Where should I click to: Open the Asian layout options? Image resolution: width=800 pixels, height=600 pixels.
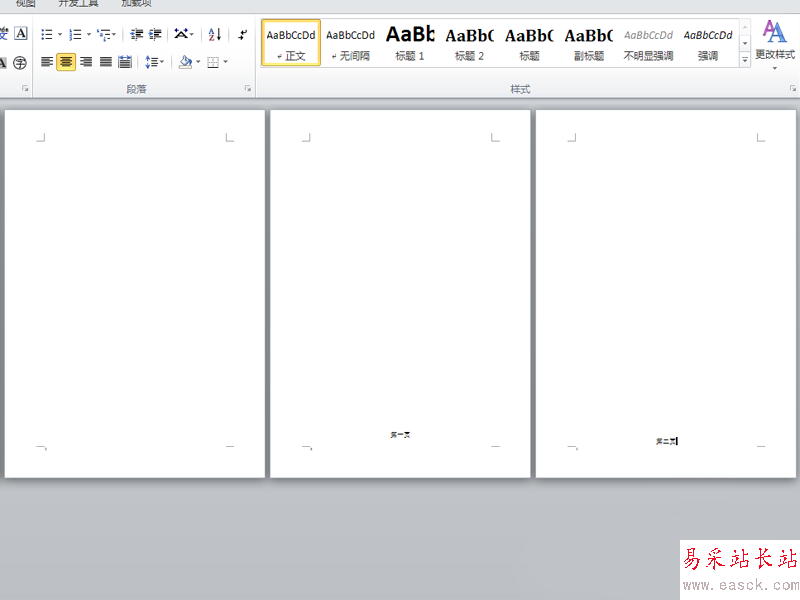coord(184,35)
